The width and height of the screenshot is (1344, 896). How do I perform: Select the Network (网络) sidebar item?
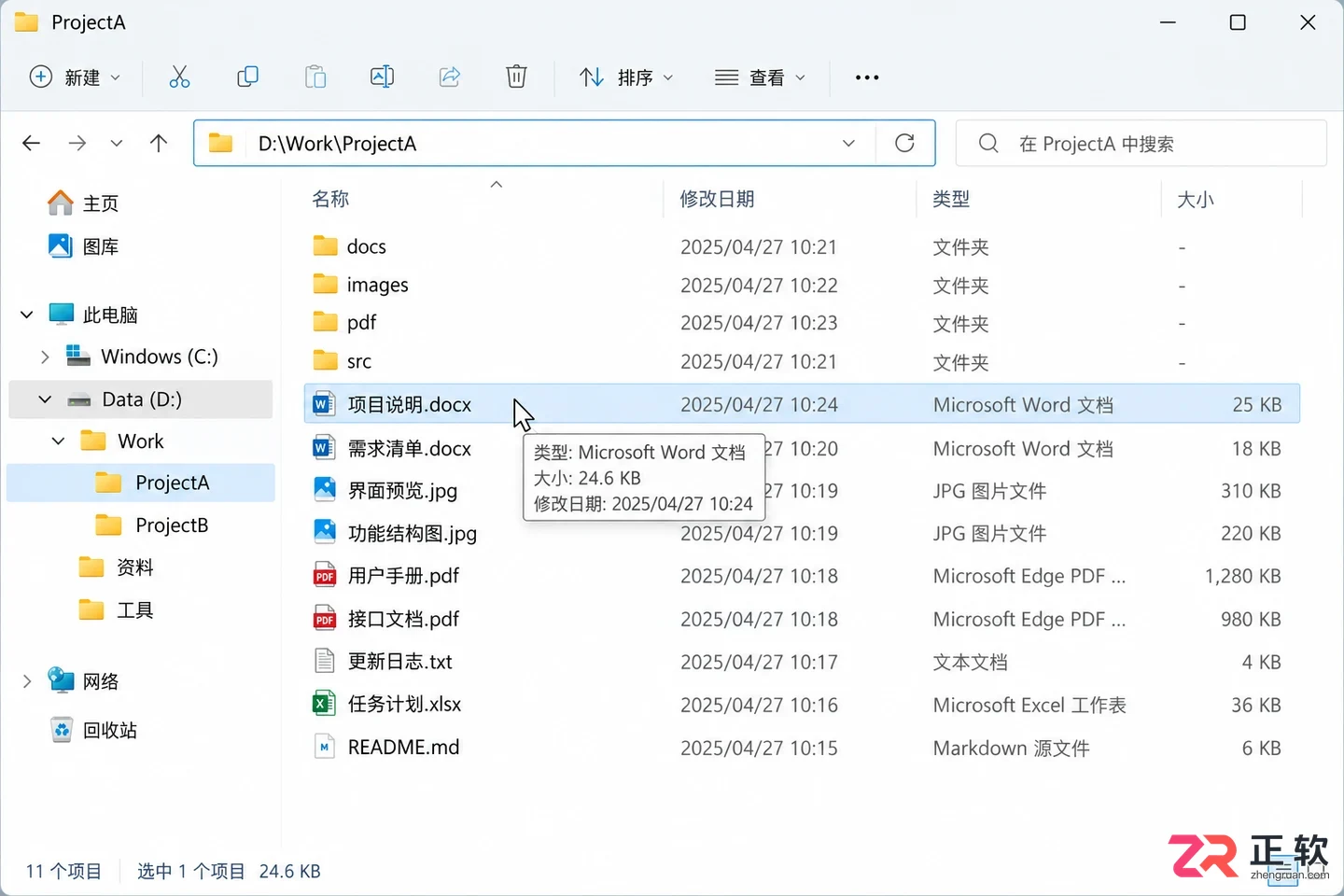click(x=84, y=681)
